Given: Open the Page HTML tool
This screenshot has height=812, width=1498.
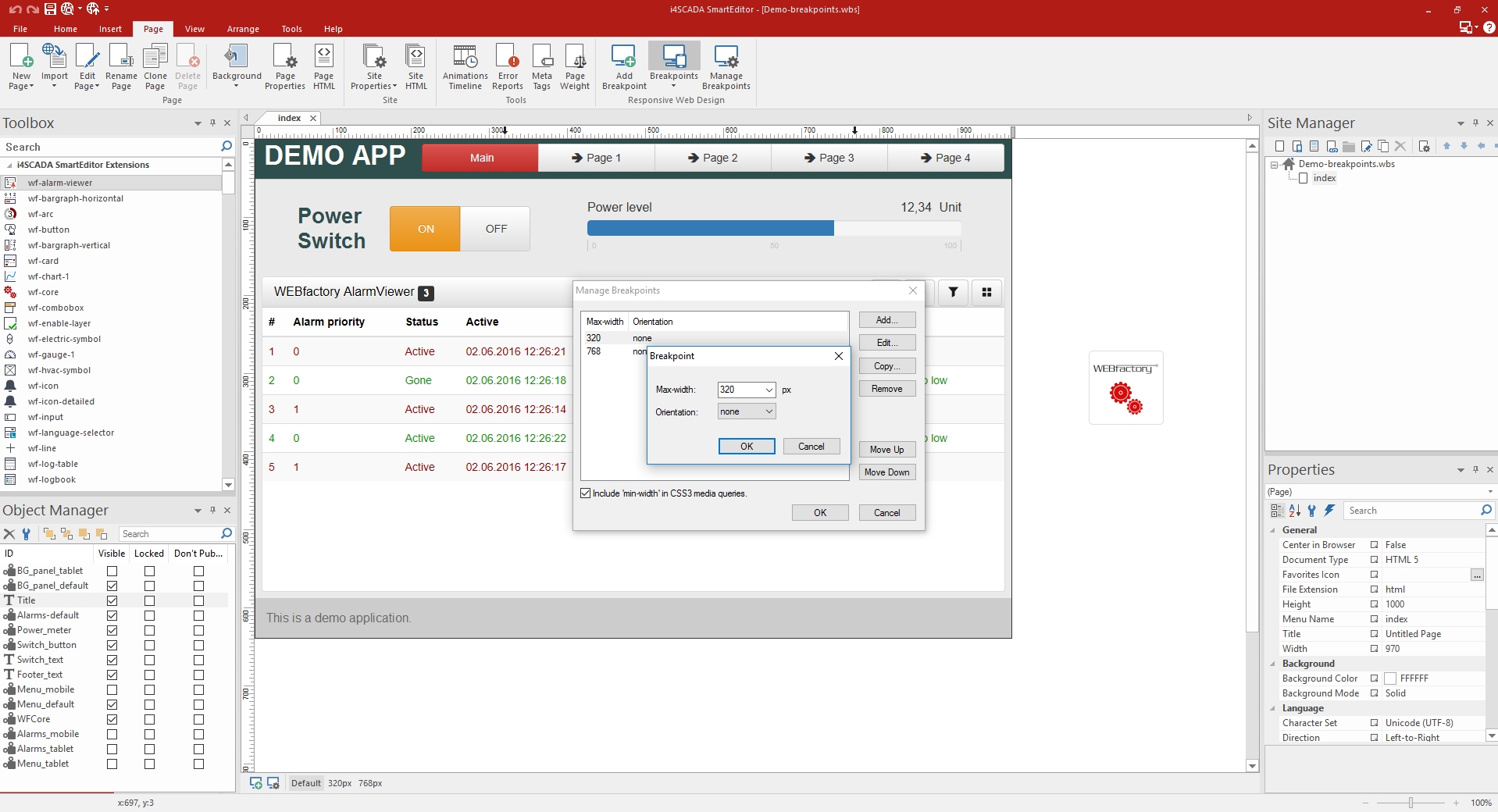Looking at the screenshot, I should (324, 66).
